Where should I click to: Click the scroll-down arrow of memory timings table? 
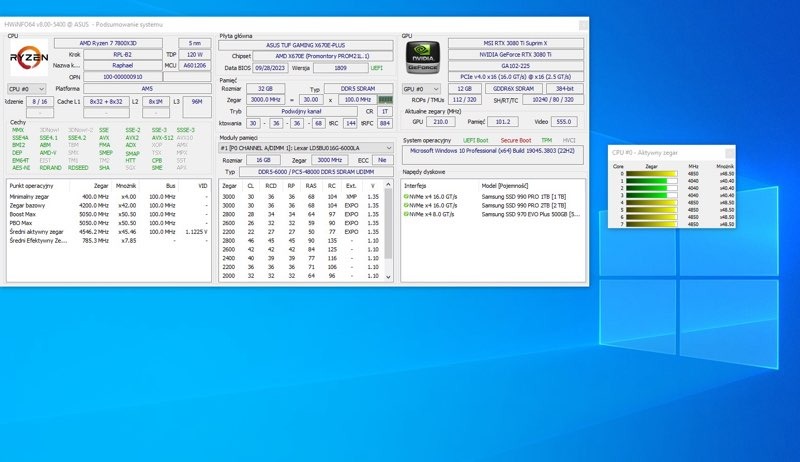(x=388, y=277)
